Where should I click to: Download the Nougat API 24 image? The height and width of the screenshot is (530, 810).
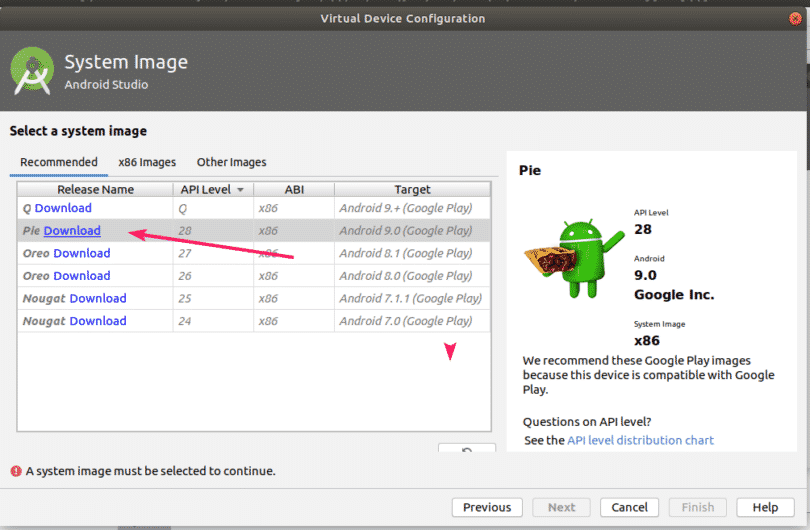tap(98, 321)
